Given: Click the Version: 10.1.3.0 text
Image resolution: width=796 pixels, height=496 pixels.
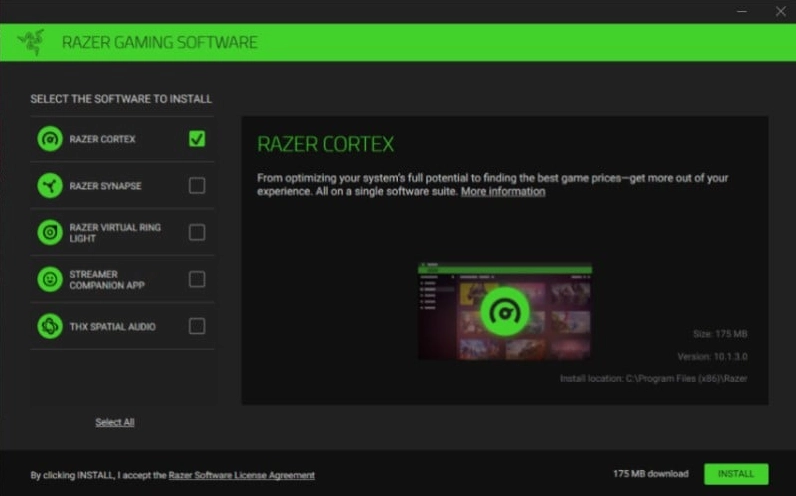Looking at the screenshot, I should point(712,356).
